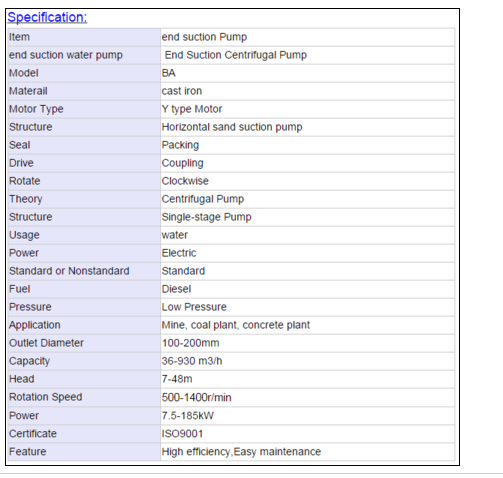Viewport: 503px width, 478px height.
Task: Click the Fuel value 'Diesel'
Action: pos(176,289)
